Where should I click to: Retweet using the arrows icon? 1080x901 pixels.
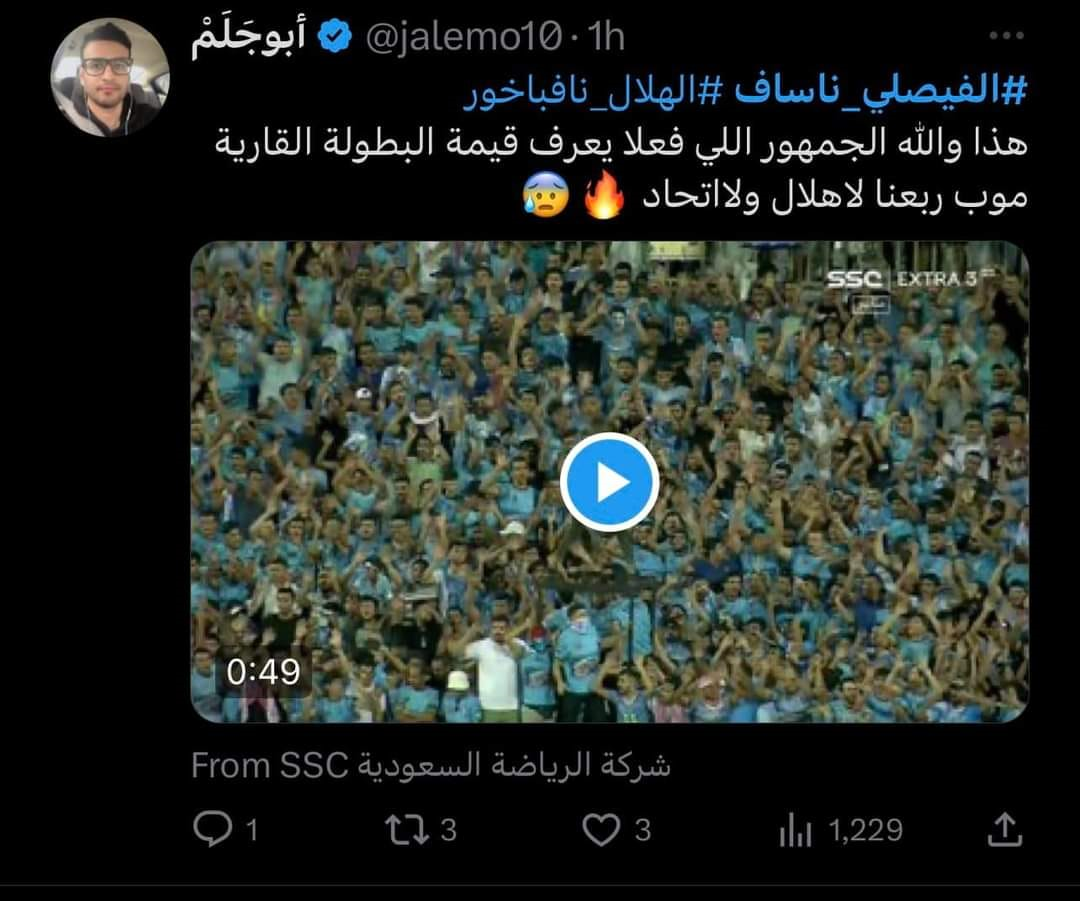(x=406, y=829)
